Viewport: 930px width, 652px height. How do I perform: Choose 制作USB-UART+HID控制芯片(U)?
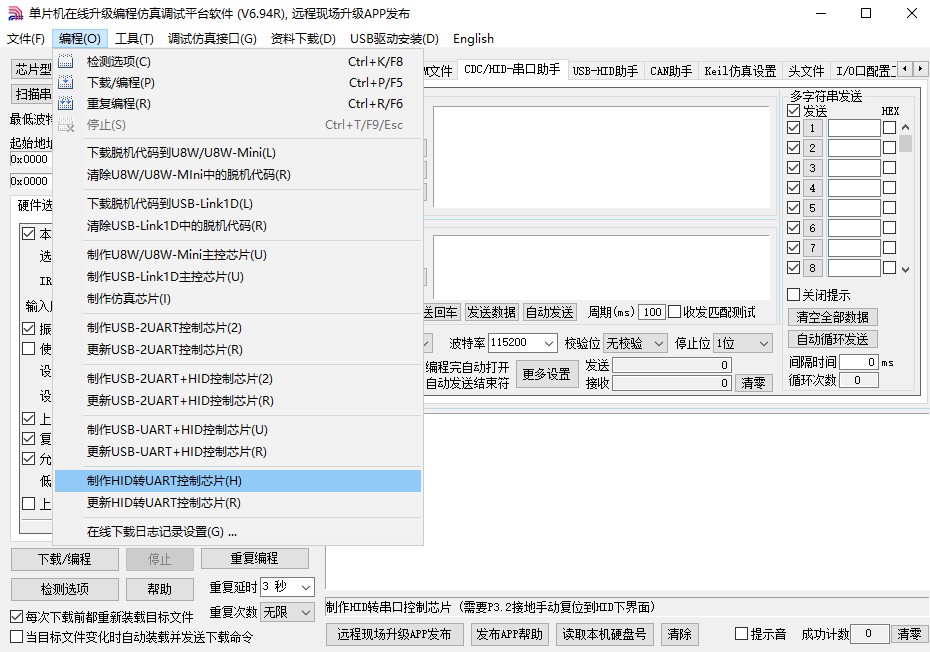click(x=238, y=430)
